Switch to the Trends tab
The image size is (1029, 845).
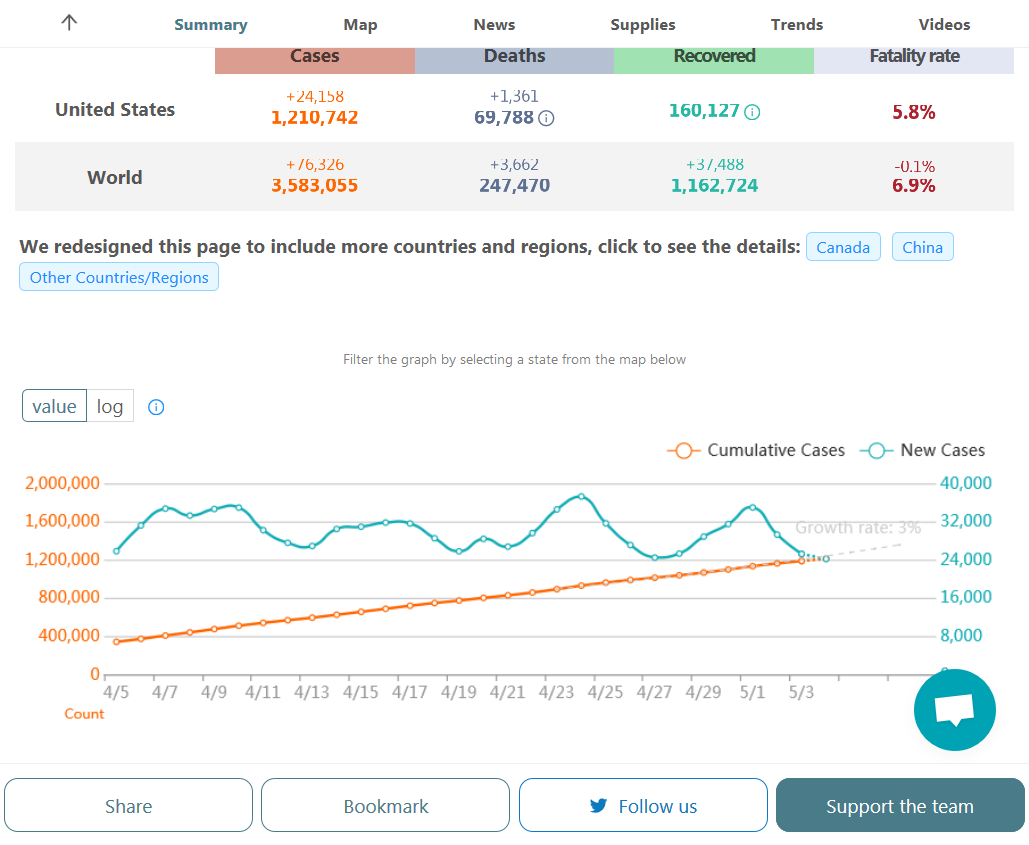(x=797, y=25)
